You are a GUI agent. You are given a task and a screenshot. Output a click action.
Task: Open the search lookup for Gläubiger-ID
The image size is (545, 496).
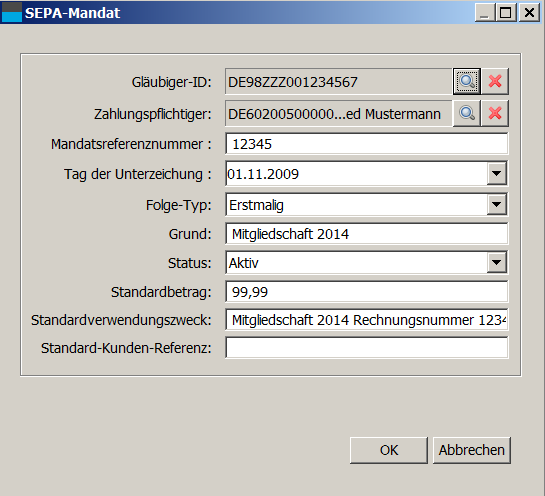tap(466, 81)
